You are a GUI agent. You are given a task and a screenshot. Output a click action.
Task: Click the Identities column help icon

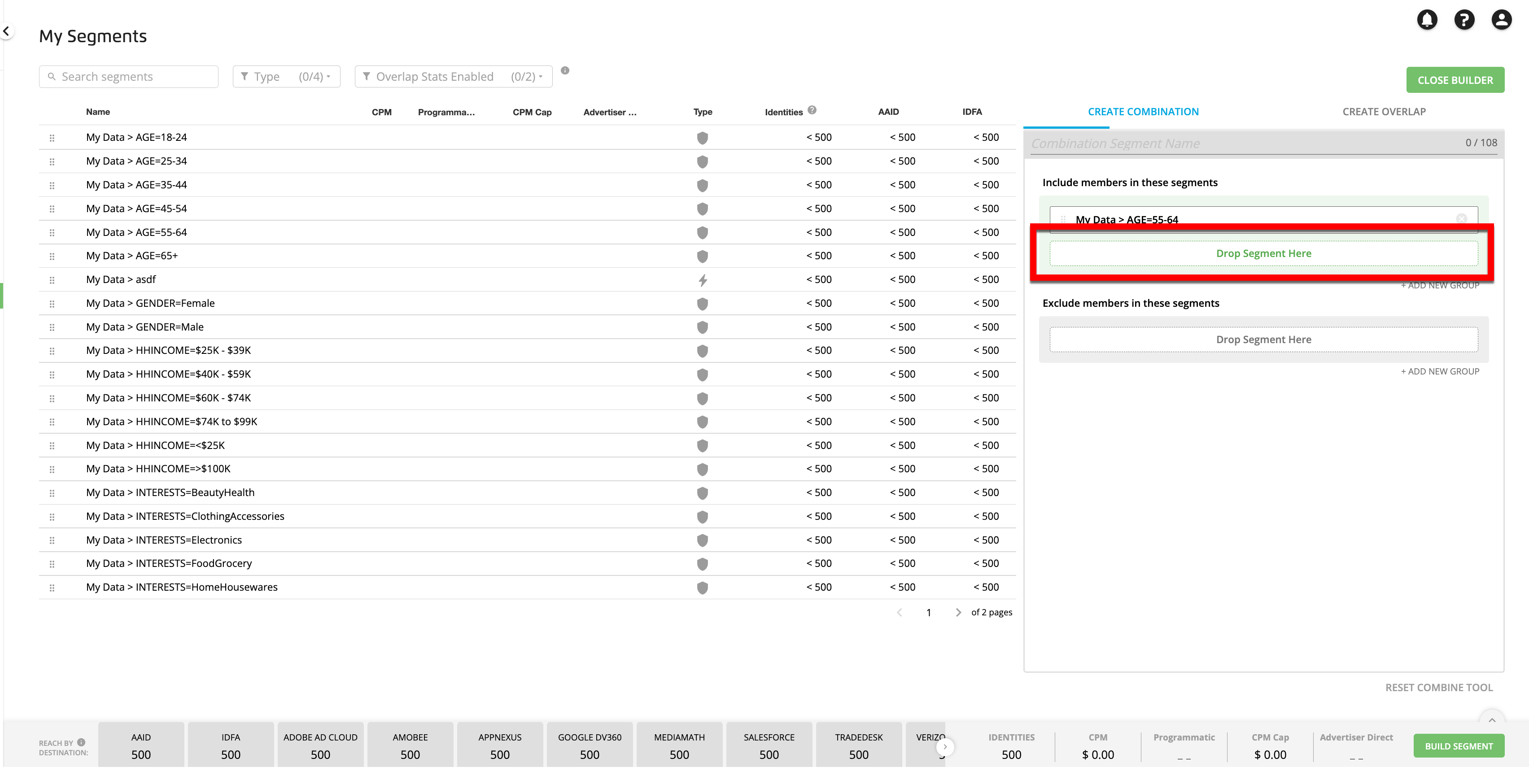pyautogui.click(x=812, y=110)
